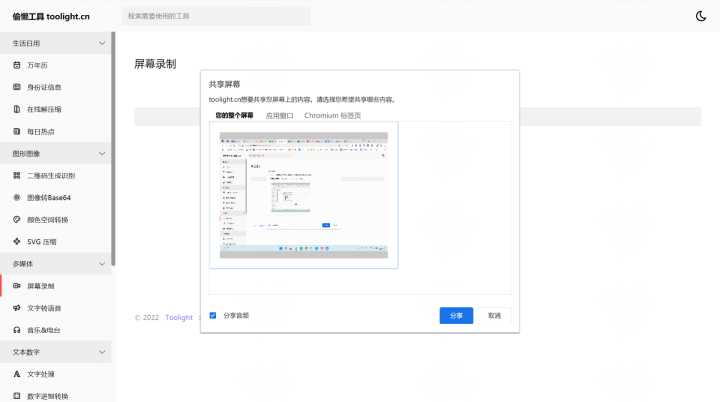Screen dimensions: 720x402
Task: Click the camera icon beside 屏幕录制
Action: tap(17, 286)
